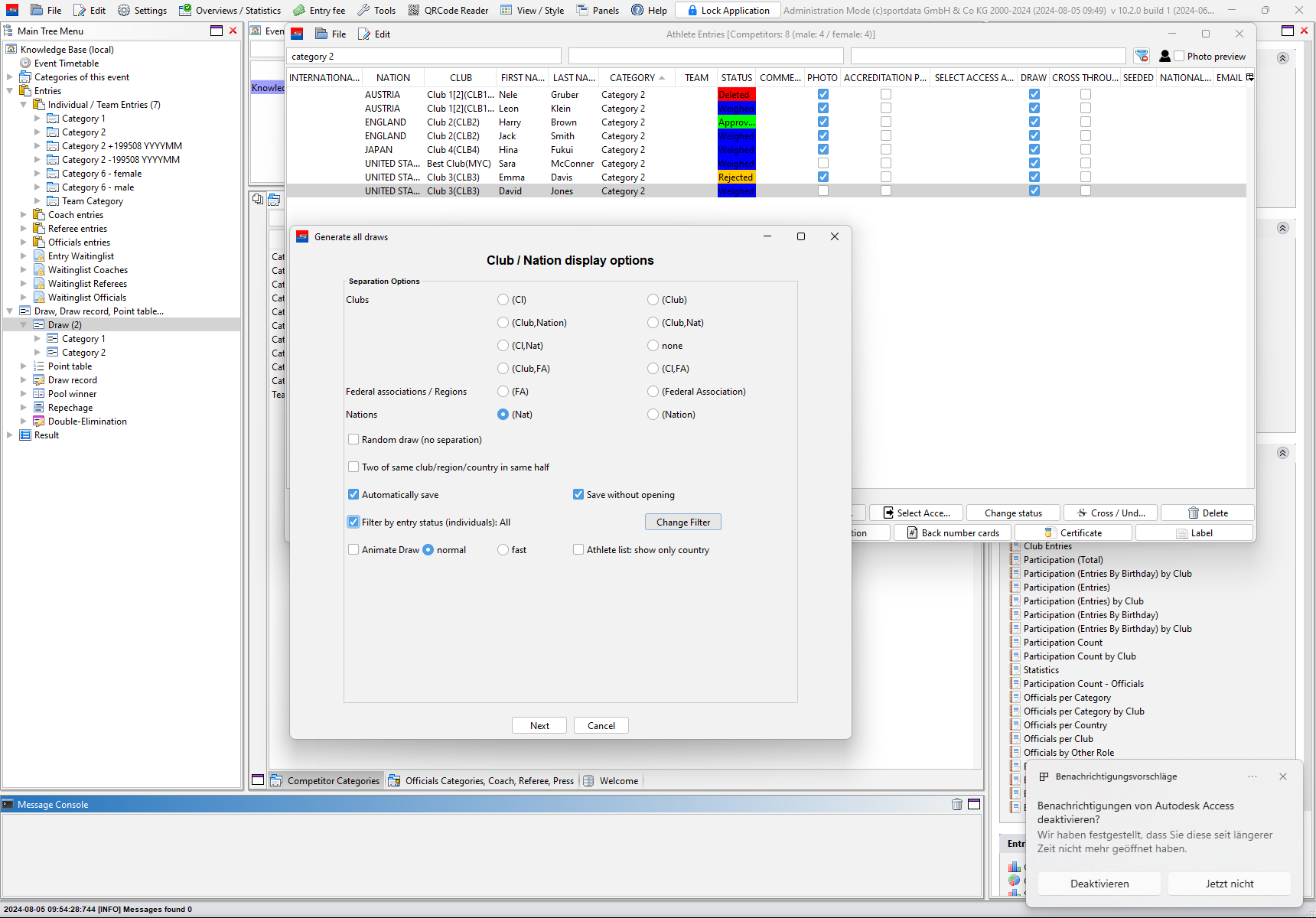Viewport: 1316px width, 918px height.
Task: Enable Animate Draw checkbox
Action: point(353,550)
